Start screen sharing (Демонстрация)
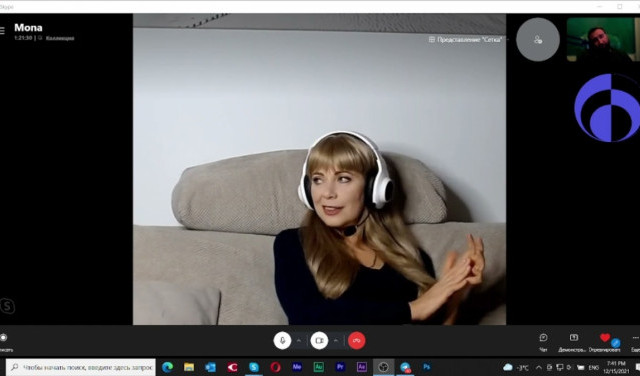Screen dimensions: 640x376 click(573, 342)
